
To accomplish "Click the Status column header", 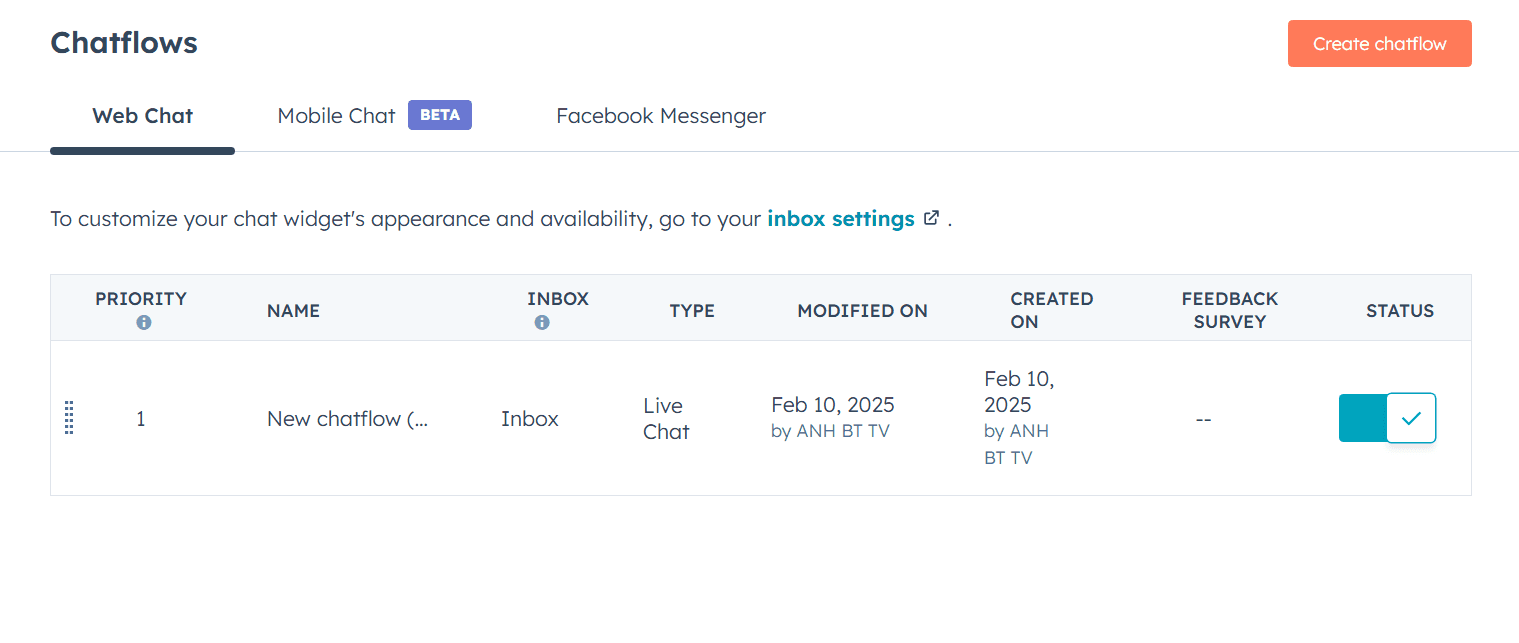I will (1399, 310).
